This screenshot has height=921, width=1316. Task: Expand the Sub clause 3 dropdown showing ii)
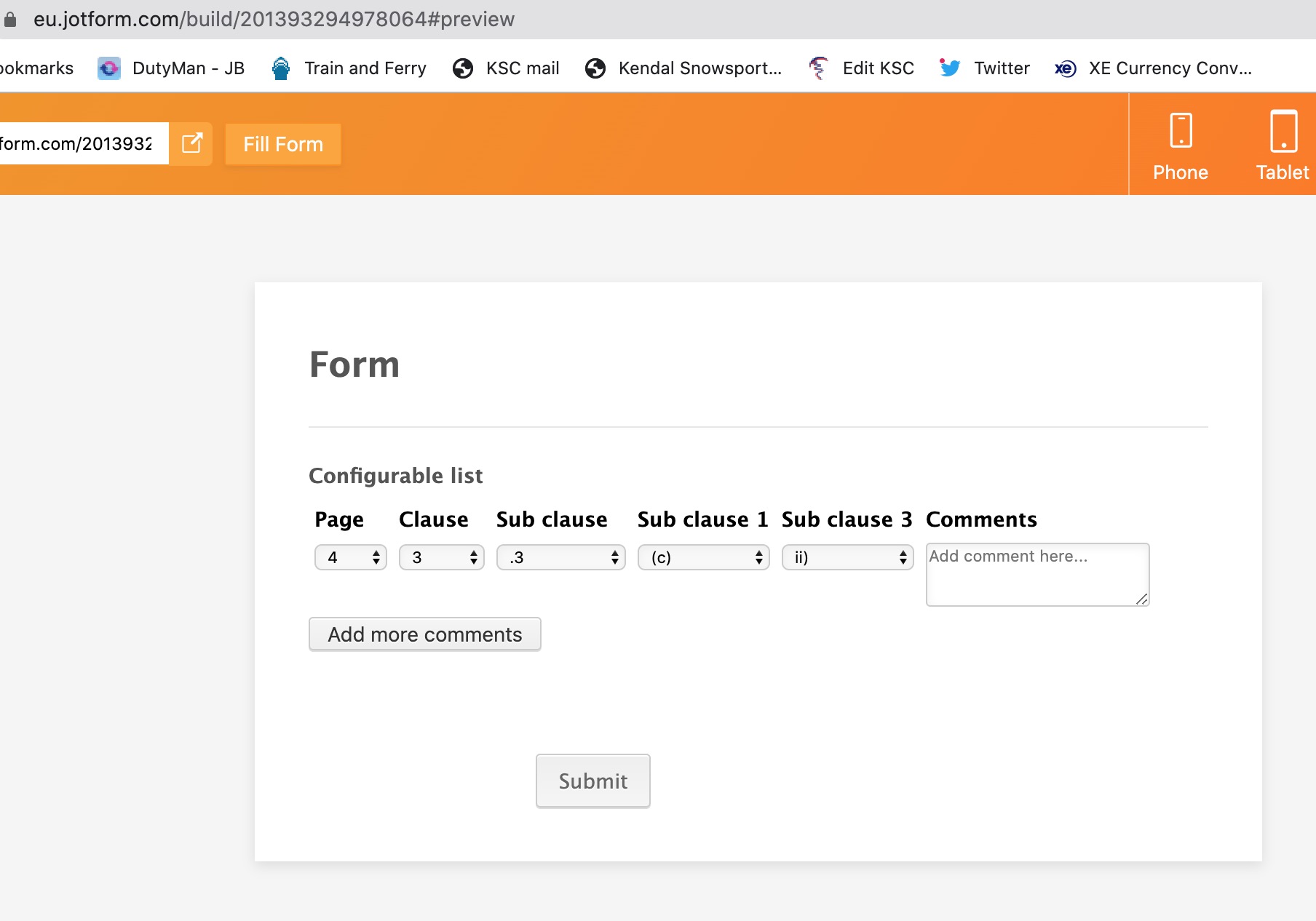[x=847, y=557]
